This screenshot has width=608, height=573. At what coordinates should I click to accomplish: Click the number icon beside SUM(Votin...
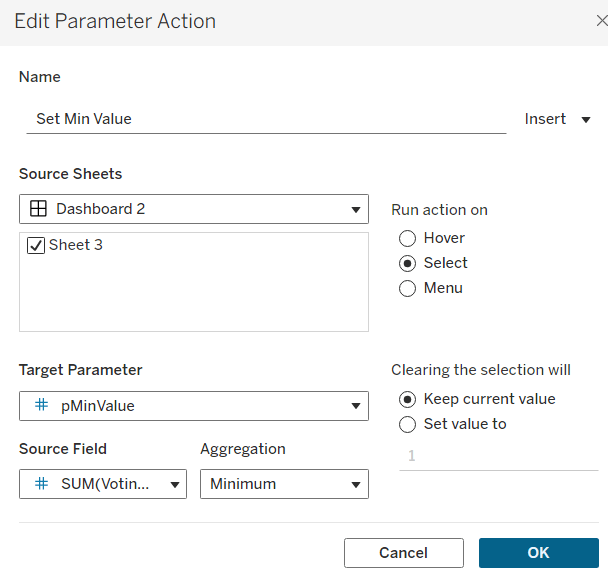(41, 483)
